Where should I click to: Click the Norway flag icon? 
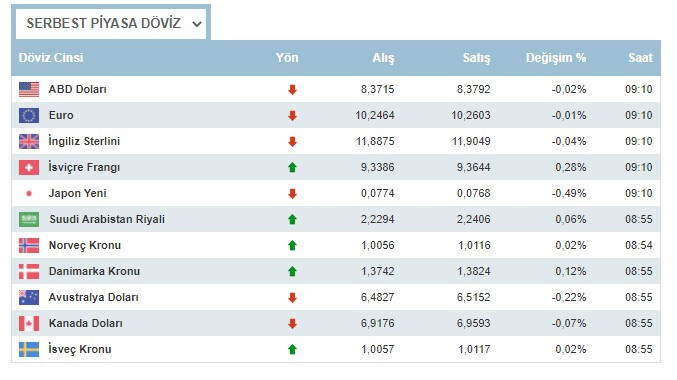point(29,245)
